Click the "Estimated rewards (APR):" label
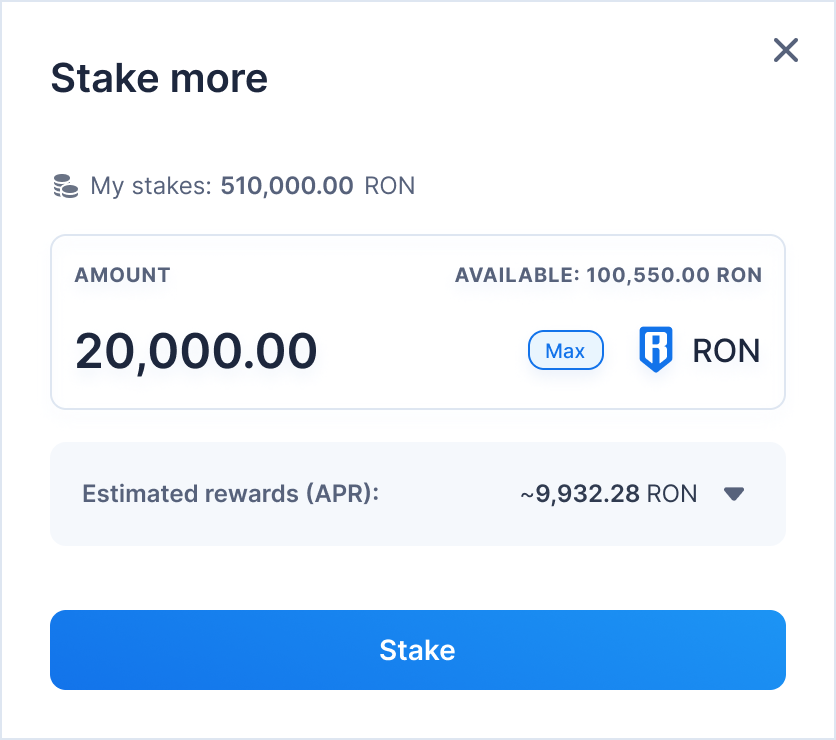This screenshot has width=836, height=740. 231,493
